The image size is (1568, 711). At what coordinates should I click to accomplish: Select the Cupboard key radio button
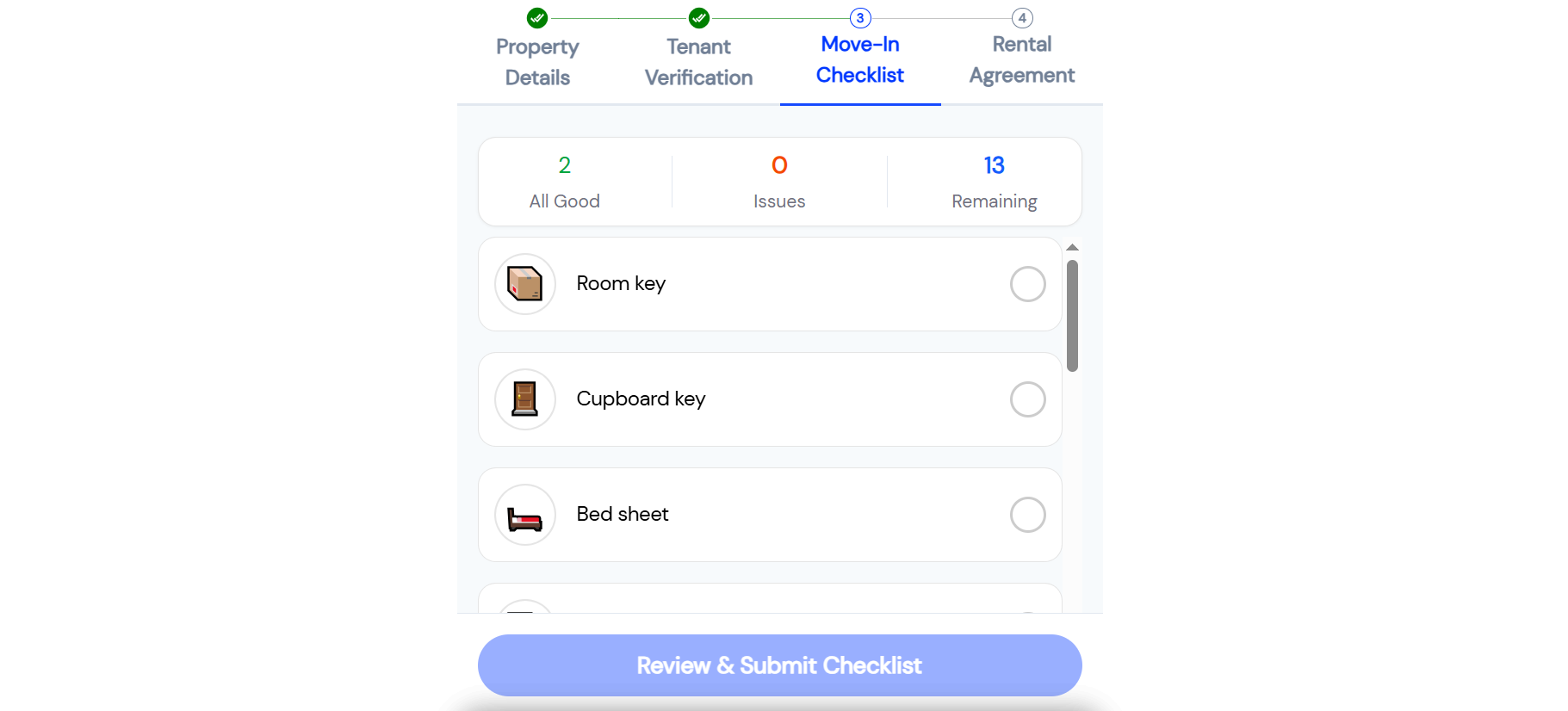pos(1027,399)
